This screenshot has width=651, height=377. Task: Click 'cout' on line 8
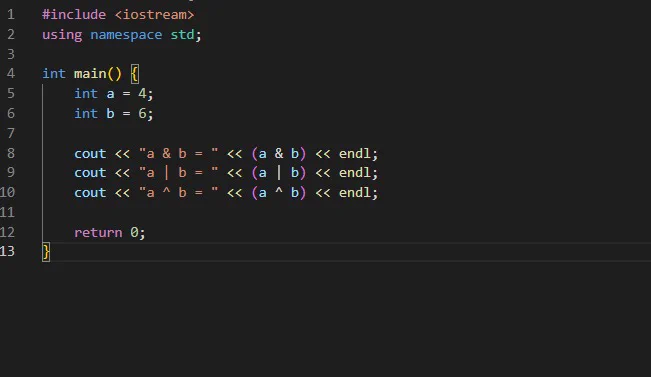(x=90, y=154)
